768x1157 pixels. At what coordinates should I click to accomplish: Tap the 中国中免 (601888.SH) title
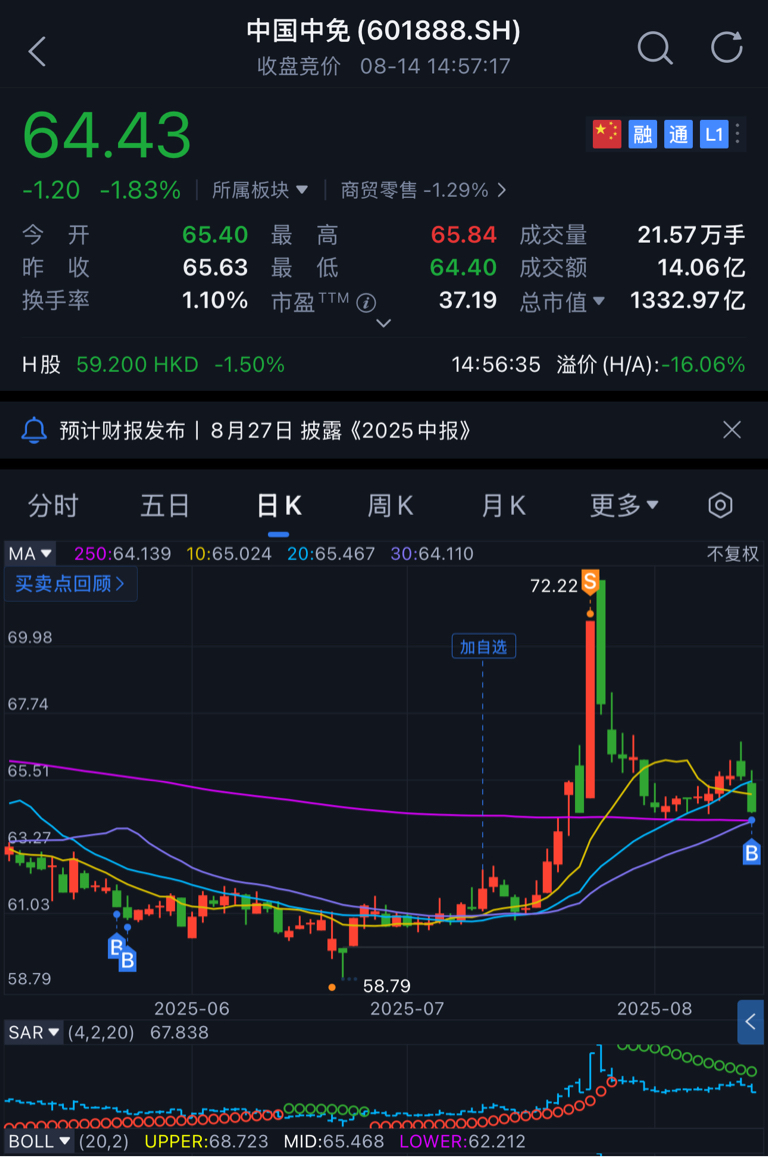pos(384,30)
